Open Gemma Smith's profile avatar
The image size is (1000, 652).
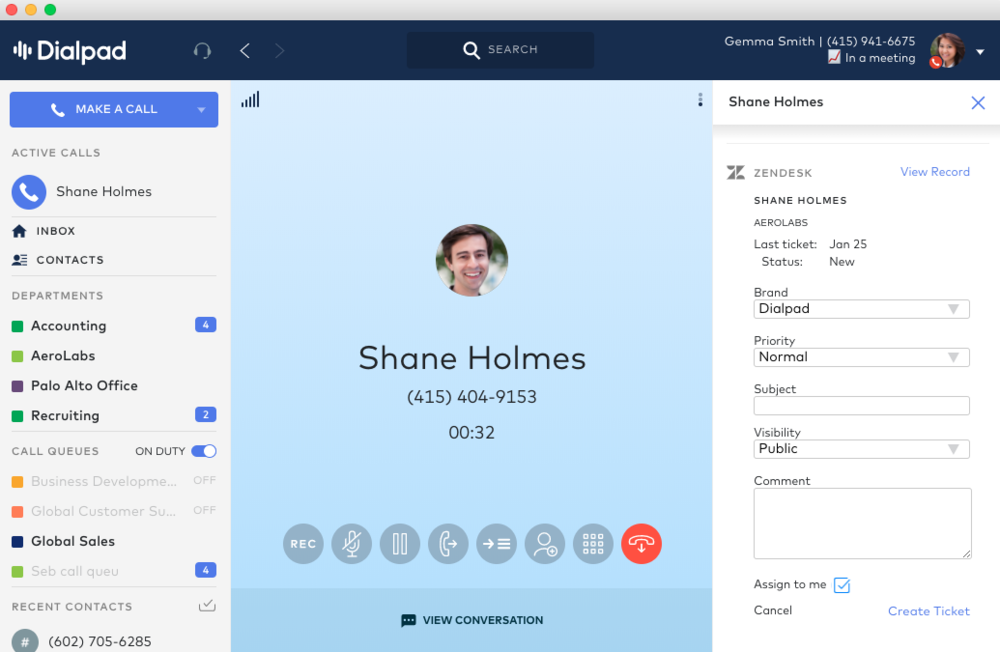[947, 50]
